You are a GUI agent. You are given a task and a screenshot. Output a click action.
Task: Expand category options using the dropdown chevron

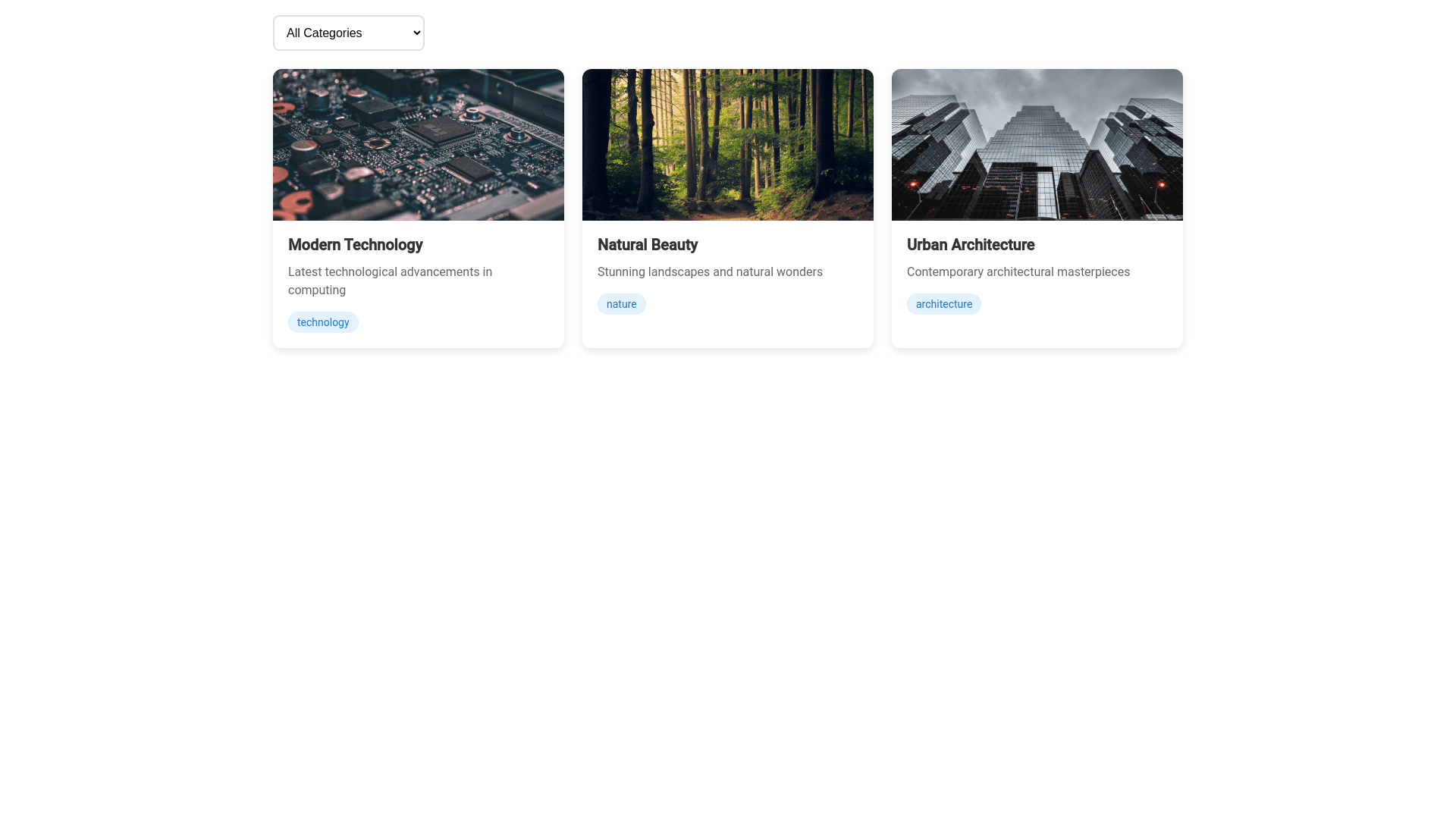pyautogui.click(x=413, y=33)
